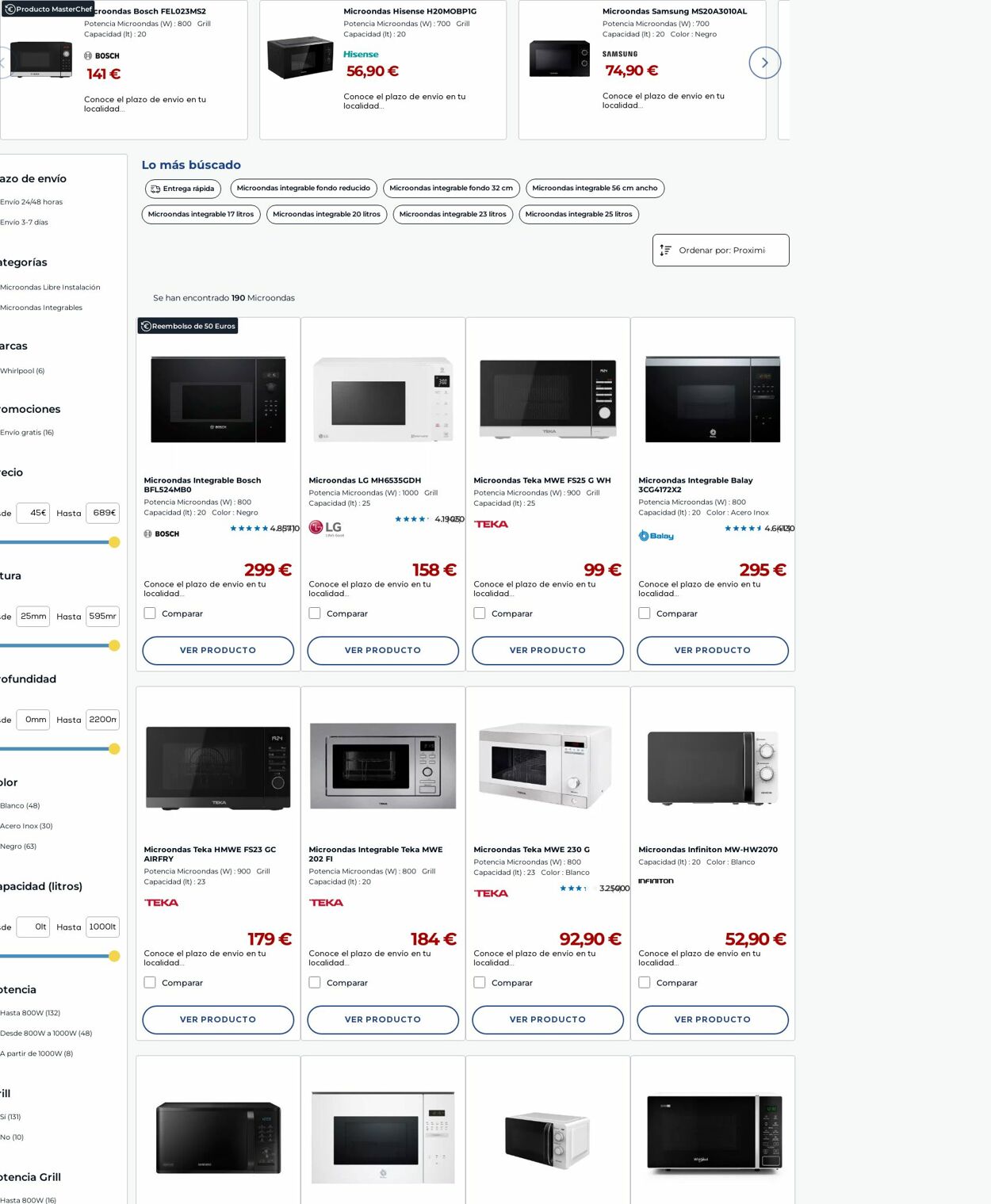This screenshot has height=1204, width=991.
Task: Select Microondas integrable 25 litros chip
Action: coord(579,215)
